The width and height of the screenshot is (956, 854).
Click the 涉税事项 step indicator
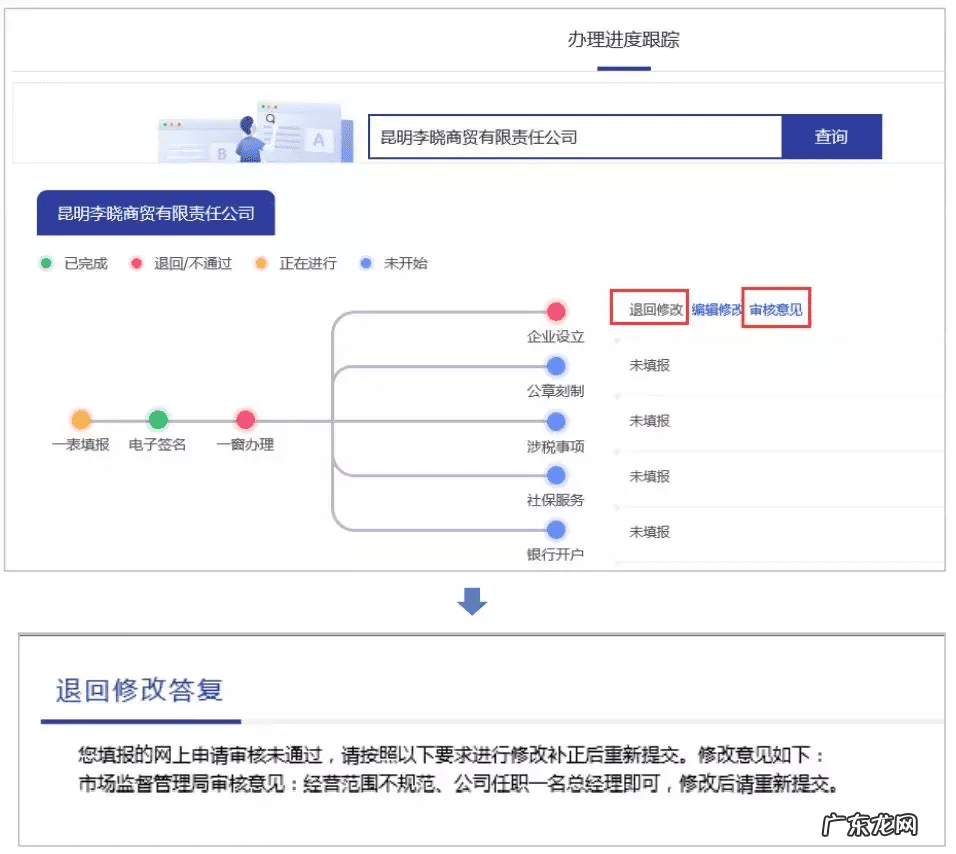[556, 421]
